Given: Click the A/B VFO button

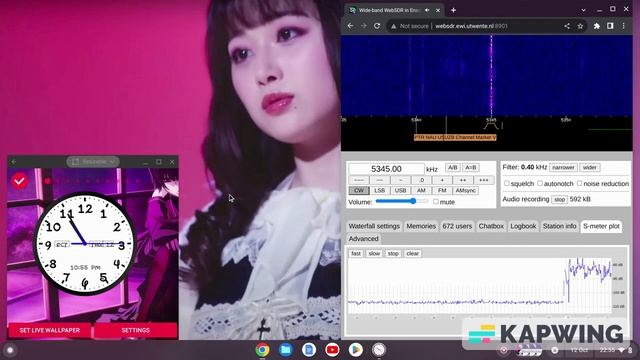Looking at the screenshot, I should coord(452,168).
